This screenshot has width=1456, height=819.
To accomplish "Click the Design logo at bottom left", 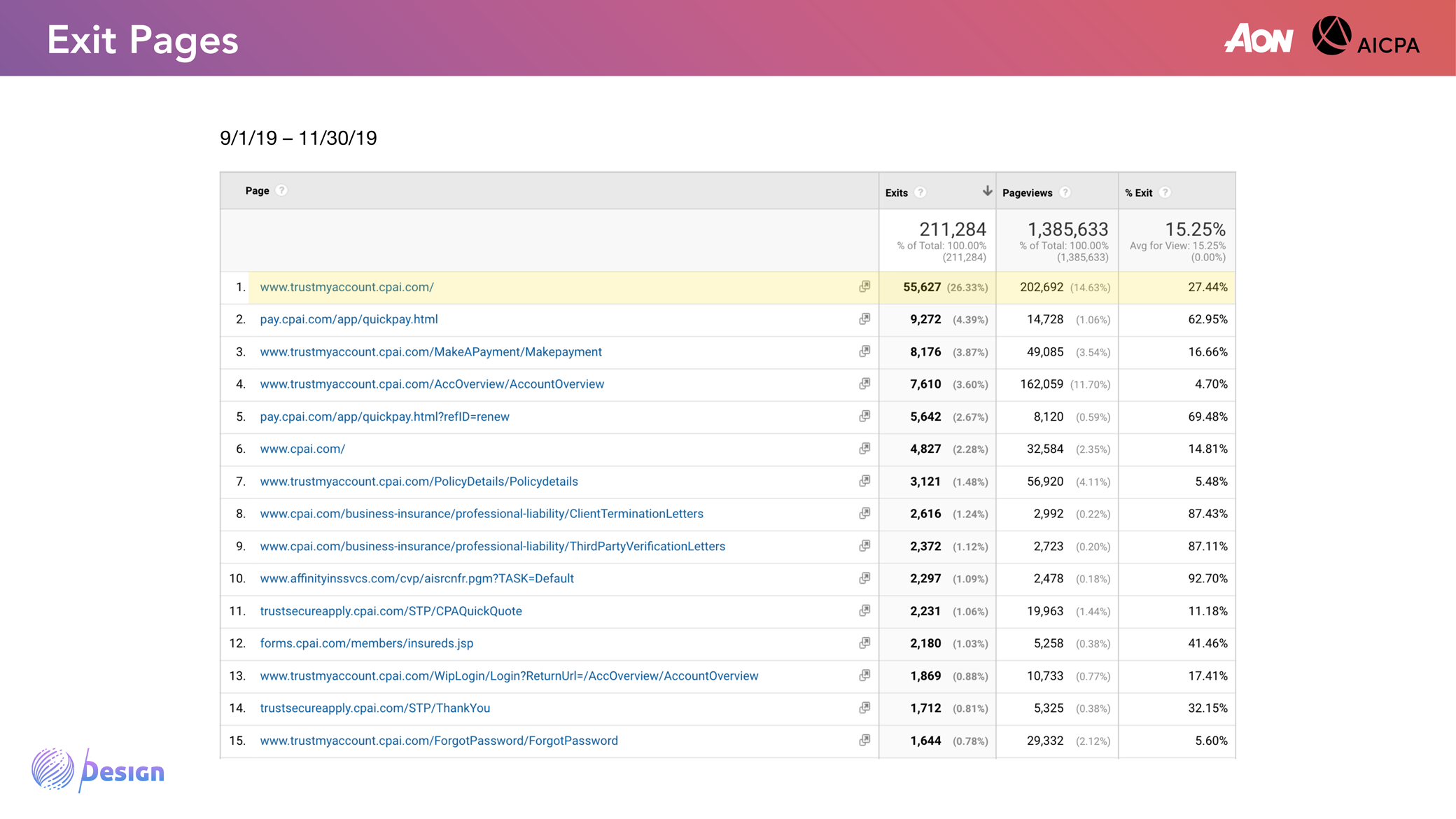I will click(x=98, y=770).
